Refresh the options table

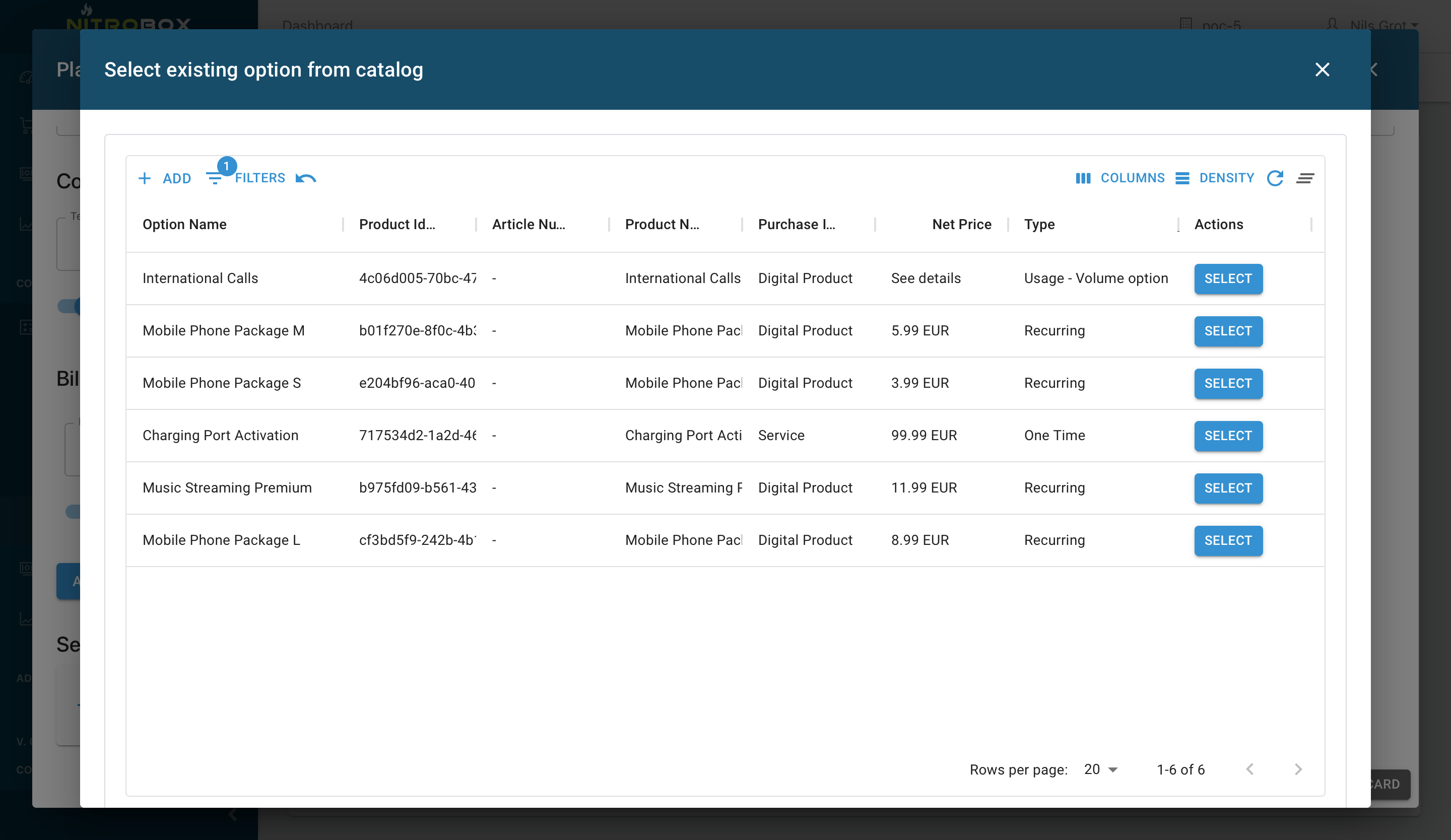1275,178
